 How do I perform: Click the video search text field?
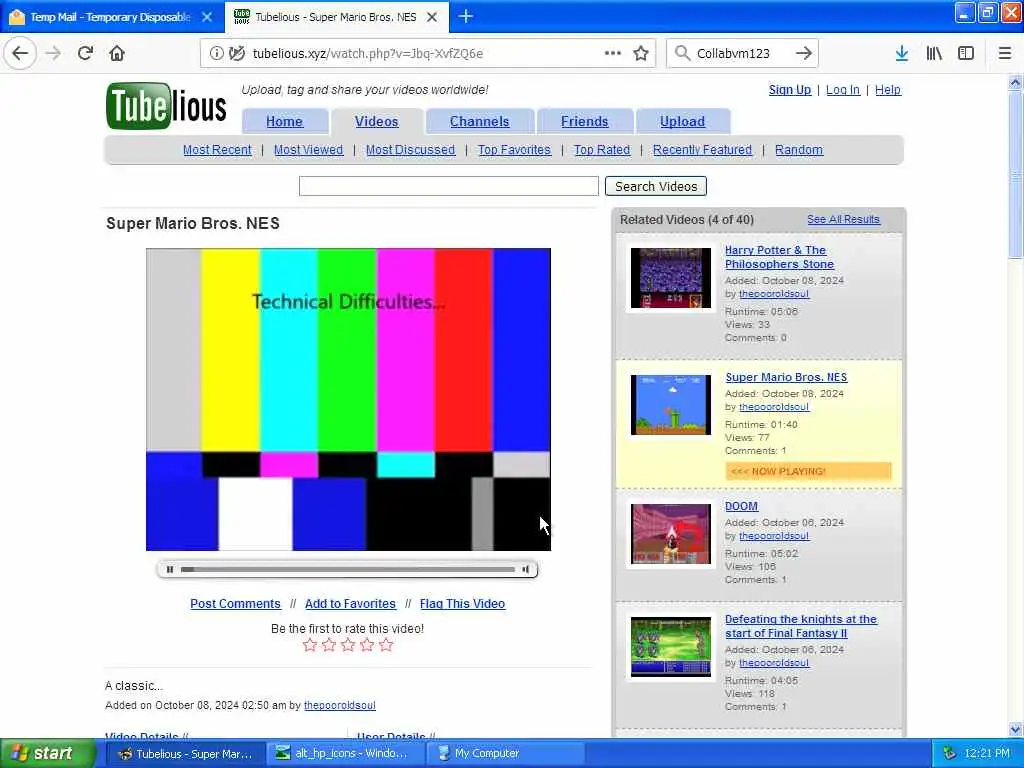(449, 186)
